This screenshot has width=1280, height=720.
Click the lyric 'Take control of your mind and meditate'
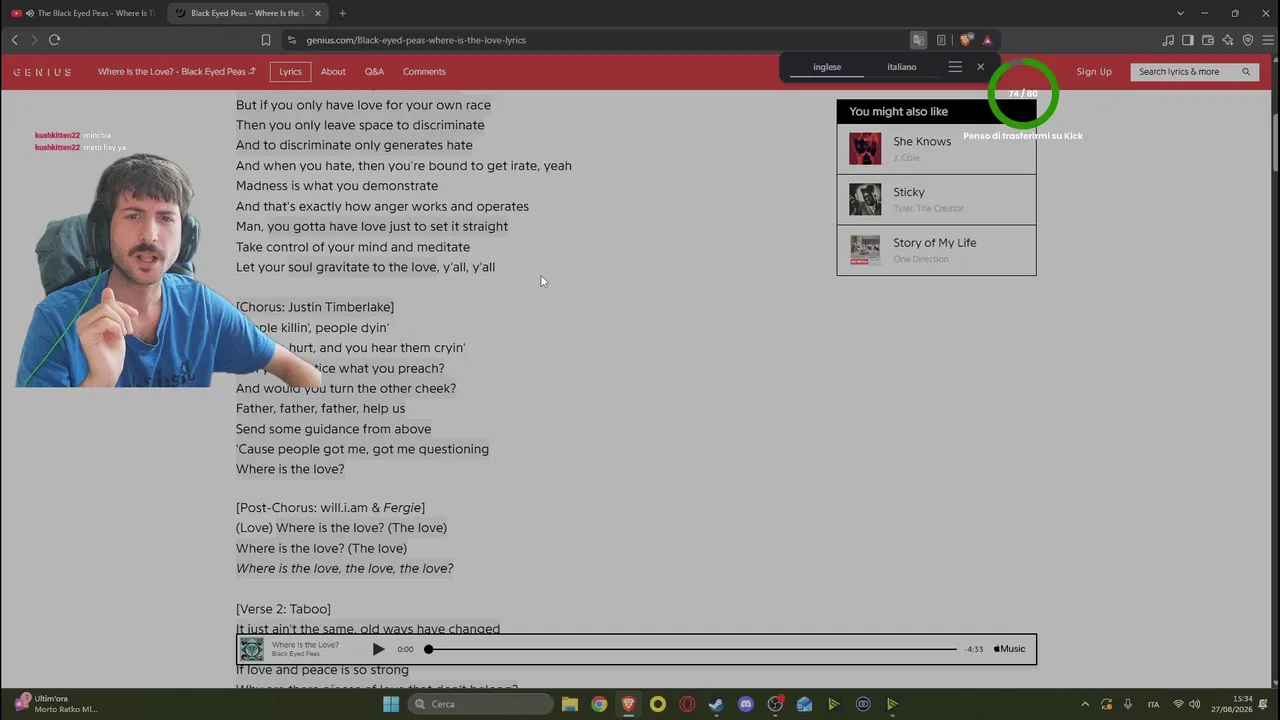coord(353,247)
